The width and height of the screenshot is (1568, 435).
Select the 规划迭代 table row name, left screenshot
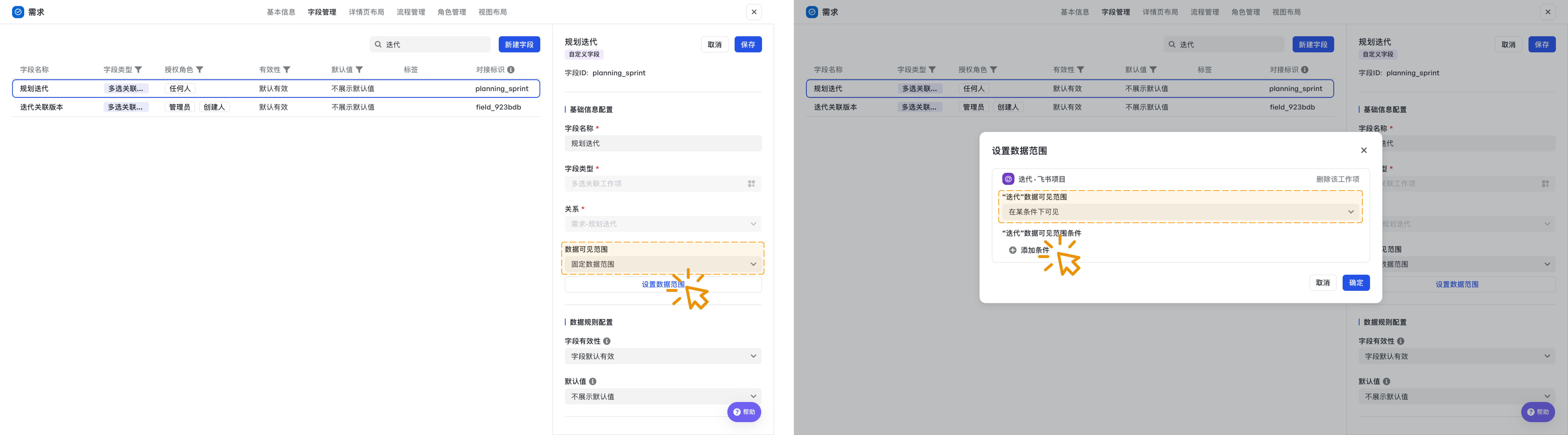pyautogui.click(x=34, y=89)
